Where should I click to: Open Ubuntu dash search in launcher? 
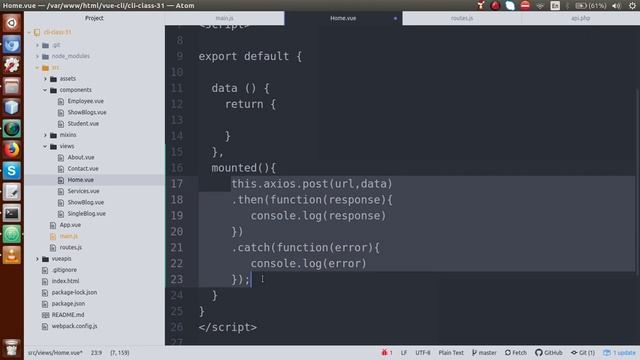[x=11, y=23]
